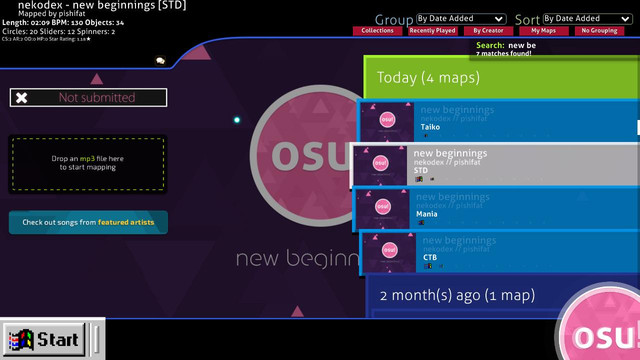
Task: Select the By Creator tab
Action: click(488, 31)
